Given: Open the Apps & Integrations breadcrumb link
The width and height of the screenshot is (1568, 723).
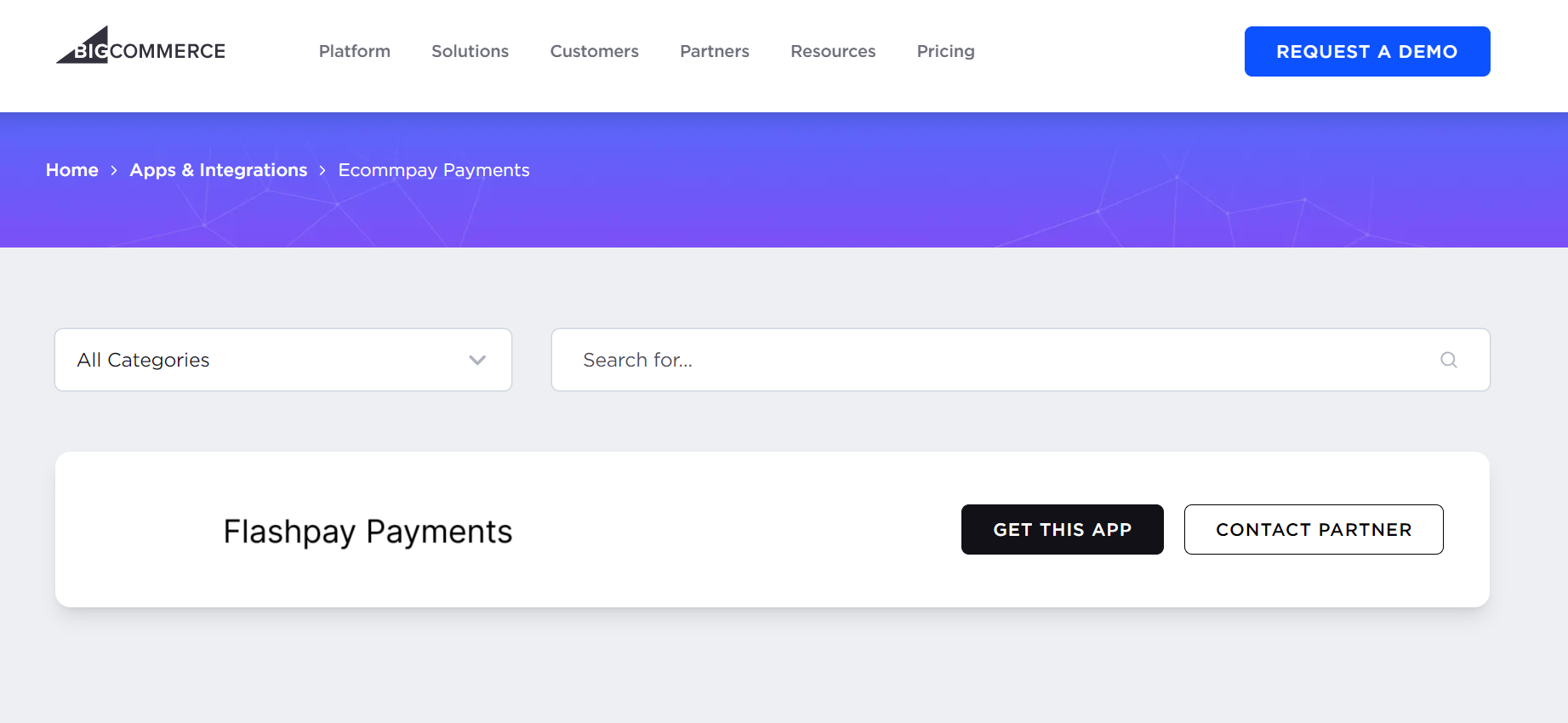Looking at the screenshot, I should [218, 170].
